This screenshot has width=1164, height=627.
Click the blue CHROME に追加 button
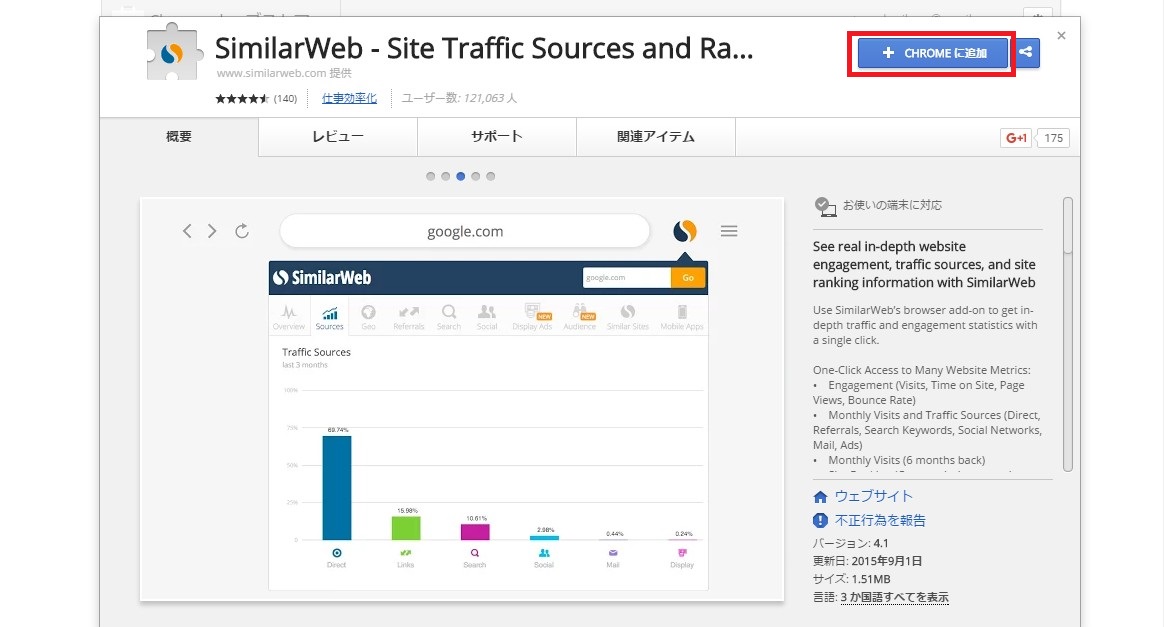click(x=932, y=53)
